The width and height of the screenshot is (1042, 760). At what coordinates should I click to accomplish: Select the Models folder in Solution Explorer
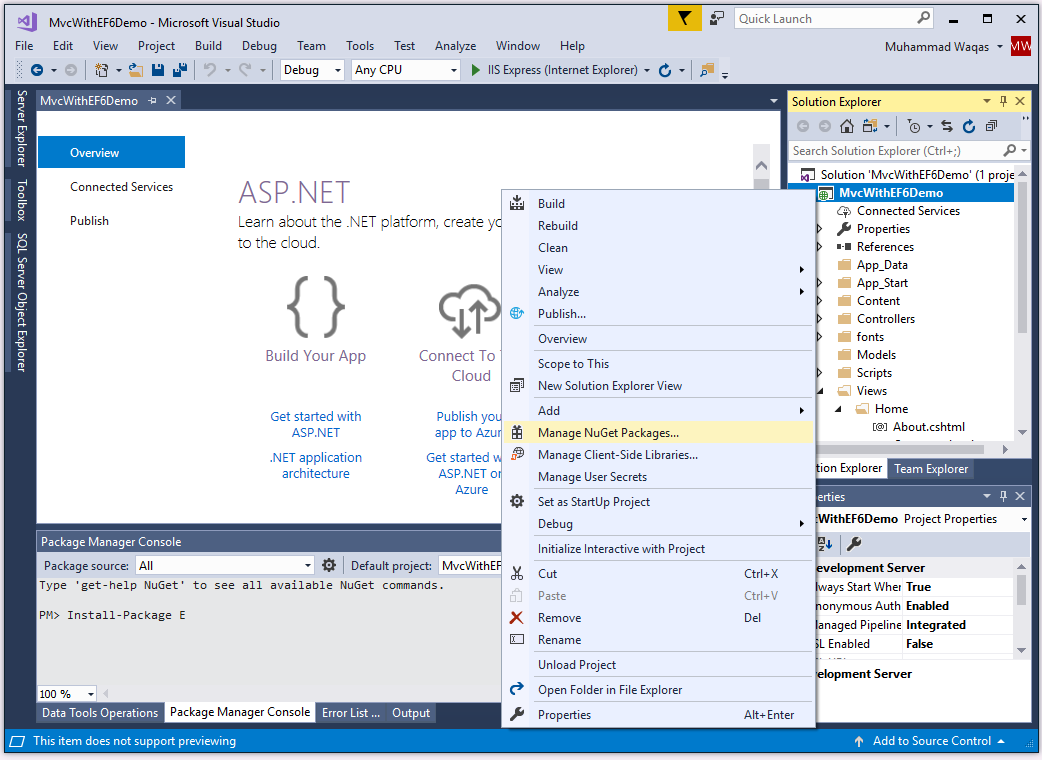point(876,355)
